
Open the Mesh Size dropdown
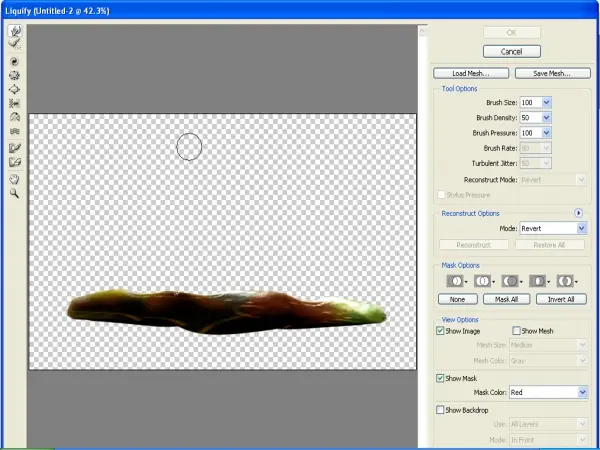(x=548, y=345)
